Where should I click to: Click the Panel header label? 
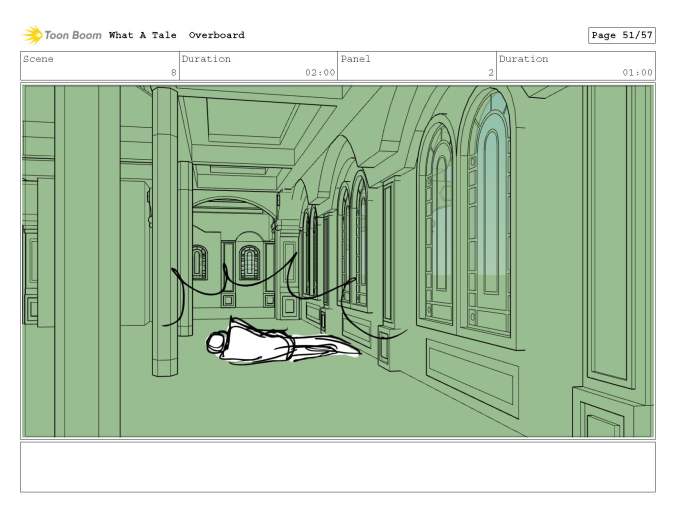(x=355, y=59)
